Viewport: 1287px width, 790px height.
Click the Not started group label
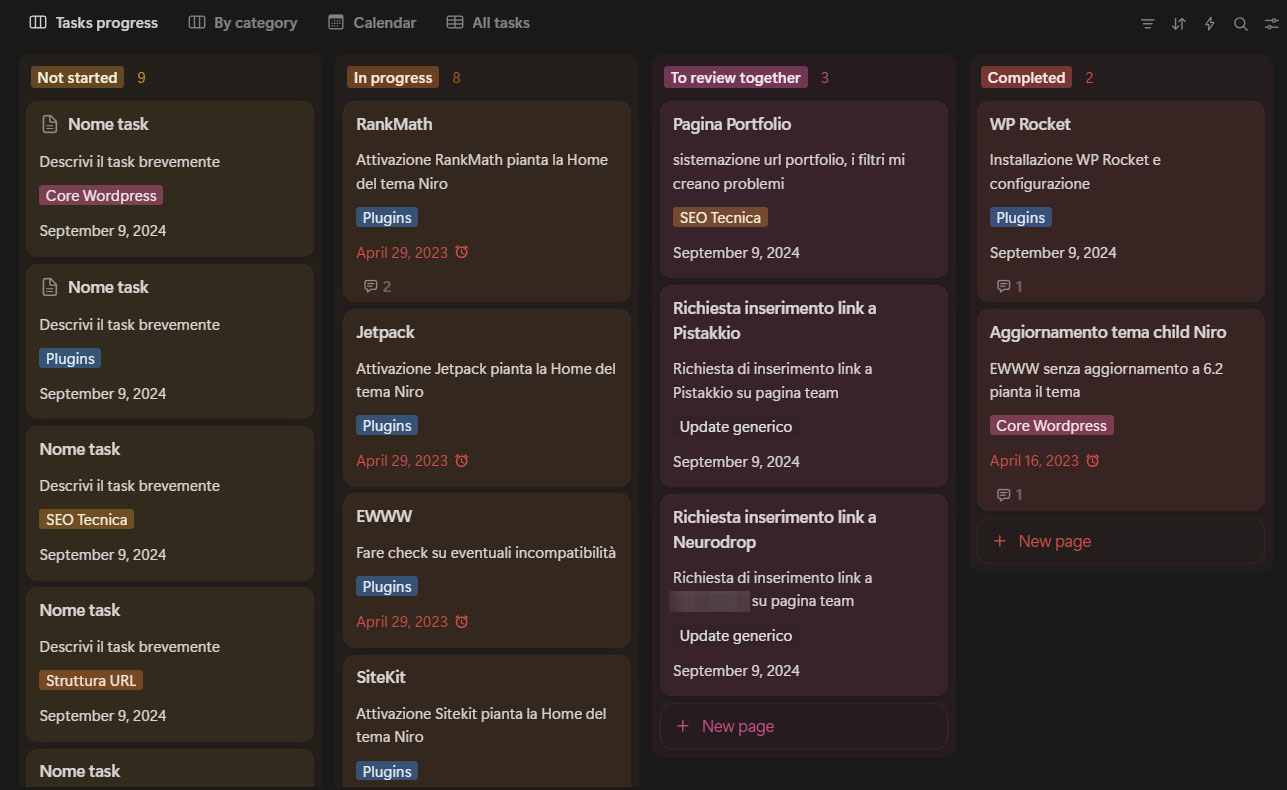click(77, 78)
